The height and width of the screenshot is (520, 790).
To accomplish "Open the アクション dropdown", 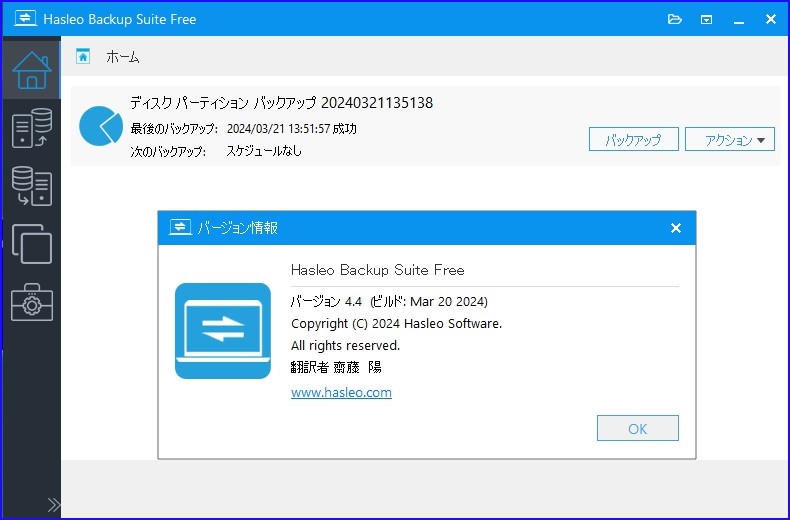I will click(x=730, y=139).
